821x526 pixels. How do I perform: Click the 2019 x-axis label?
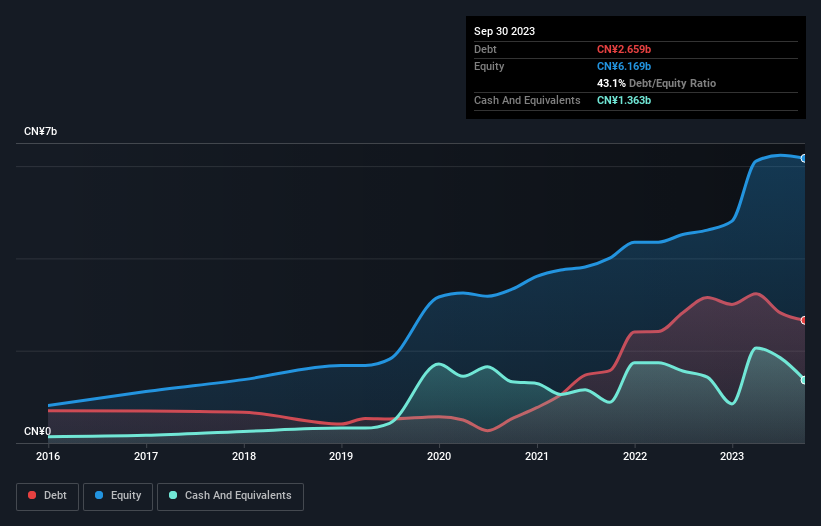(341, 456)
